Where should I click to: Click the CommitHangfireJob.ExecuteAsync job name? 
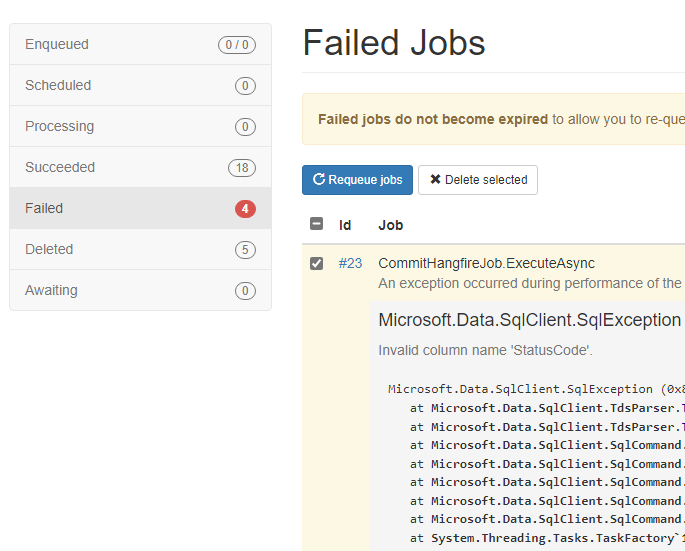486,263
